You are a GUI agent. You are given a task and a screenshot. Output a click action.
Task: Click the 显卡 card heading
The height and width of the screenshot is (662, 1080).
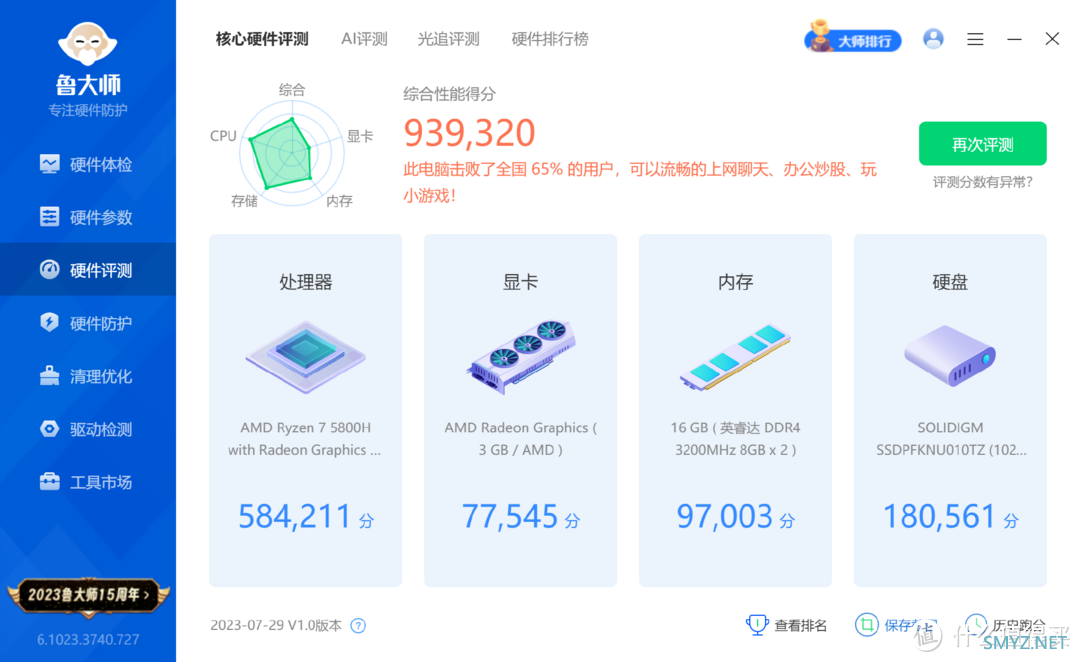(521, 282)
